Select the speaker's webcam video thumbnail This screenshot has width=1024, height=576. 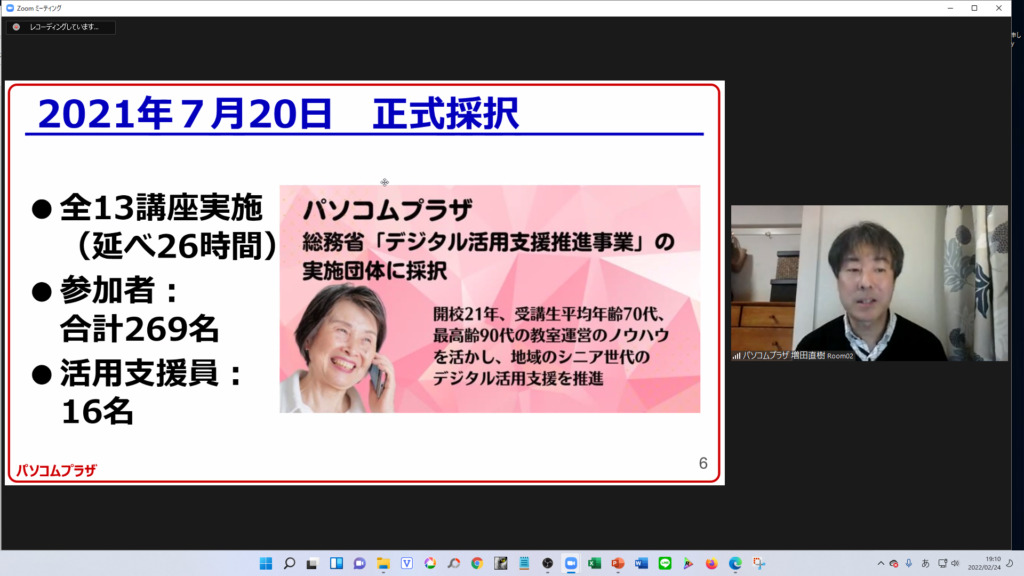click(x=869, y=283)
